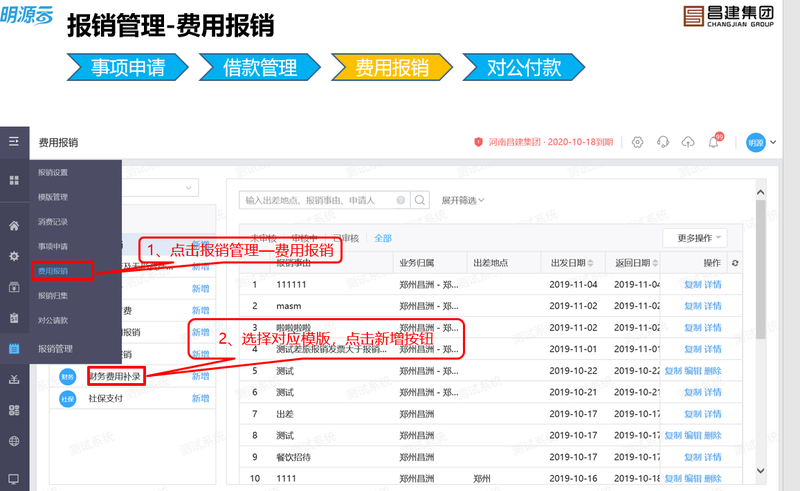Click 编辑 in row 5 测试
The image size is (800, 491).
[693, 371]
